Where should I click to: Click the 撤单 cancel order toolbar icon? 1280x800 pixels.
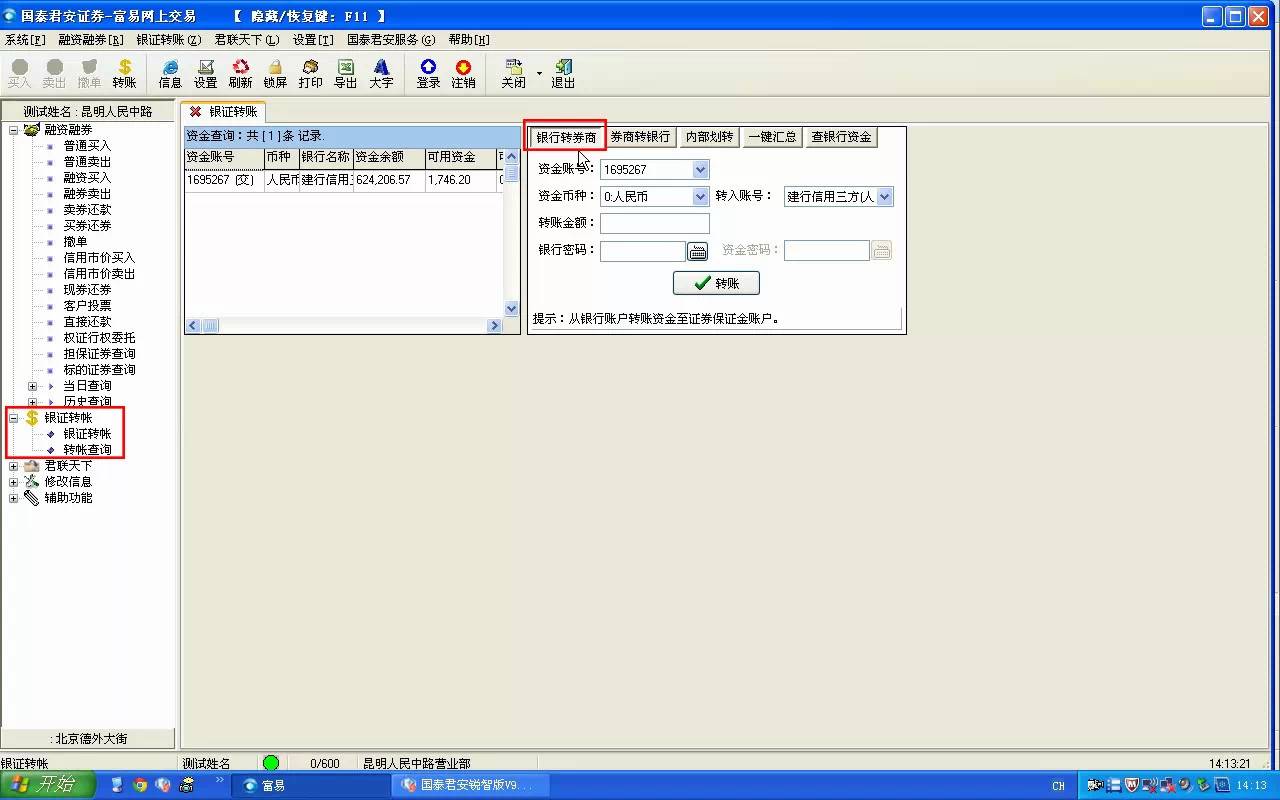pyautogui.click(x=89, y=73)
